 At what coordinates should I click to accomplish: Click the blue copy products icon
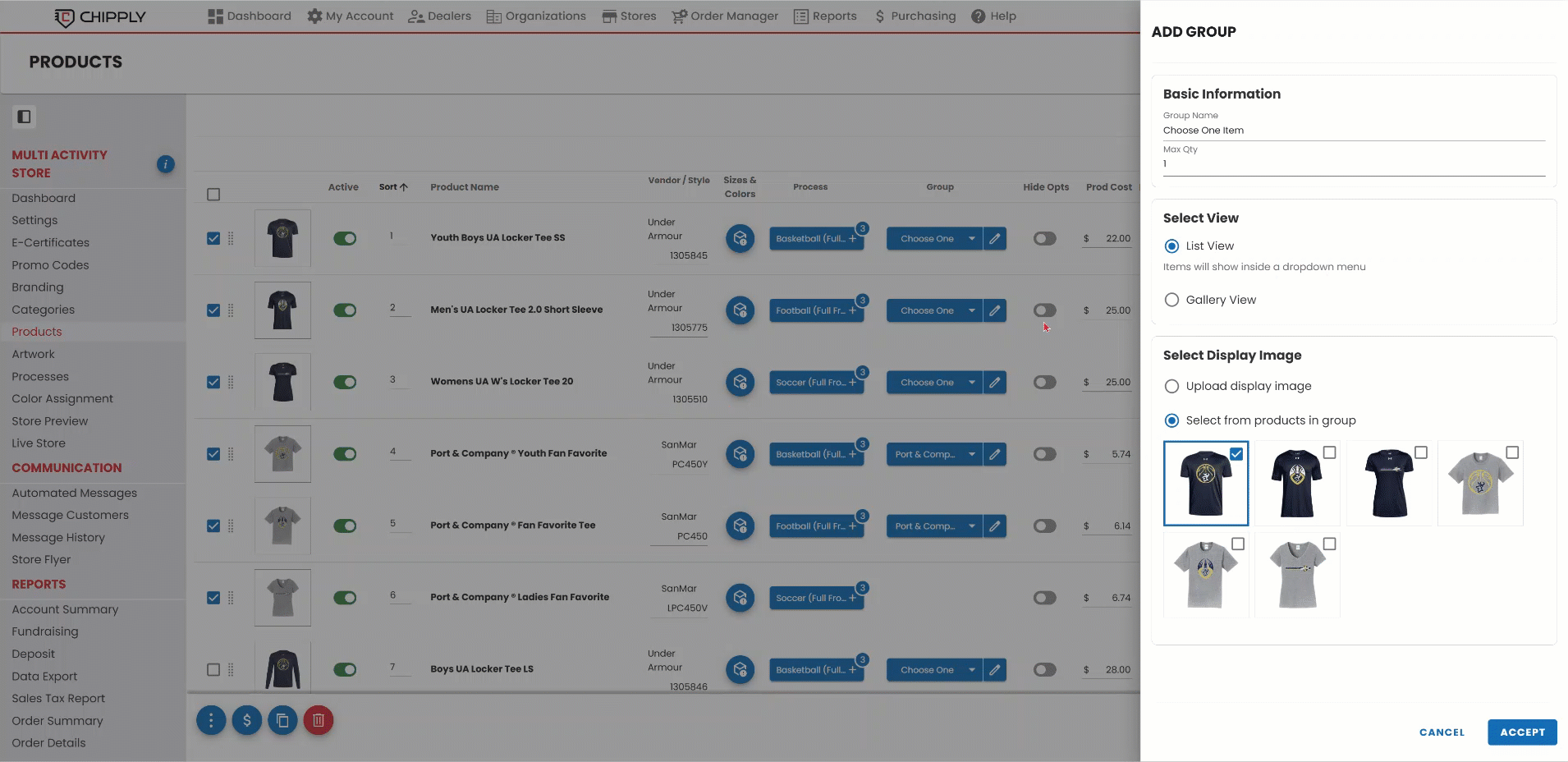(x=282, y=720)
